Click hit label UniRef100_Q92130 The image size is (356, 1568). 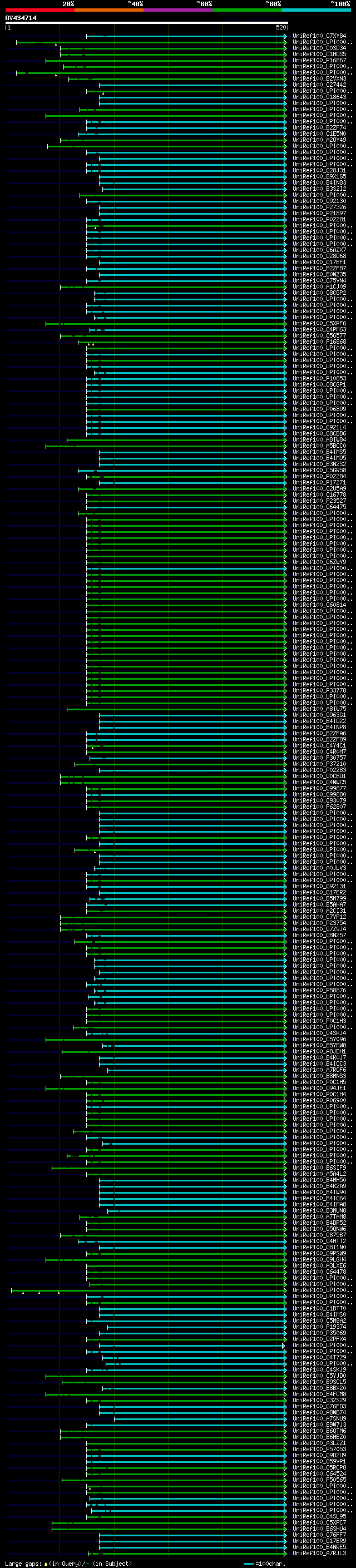click(x=319, y=201)
